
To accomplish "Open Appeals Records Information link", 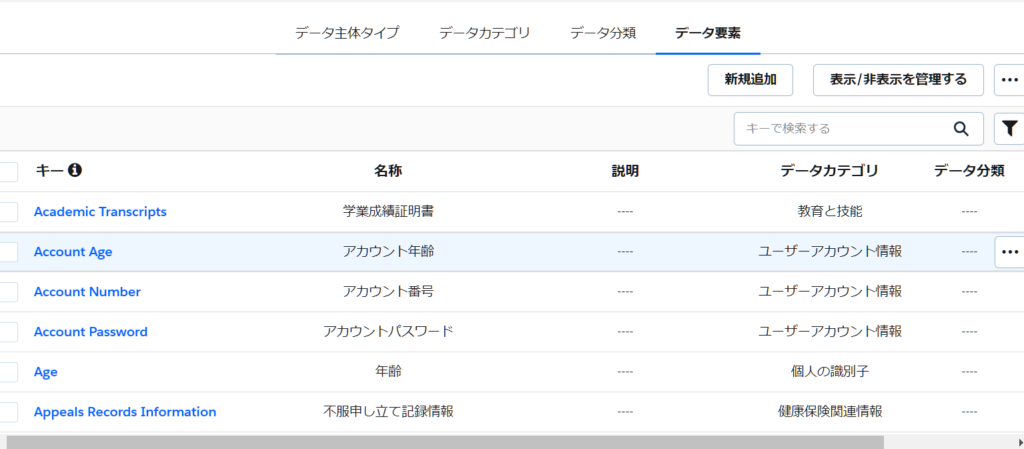I will (125, 412).
